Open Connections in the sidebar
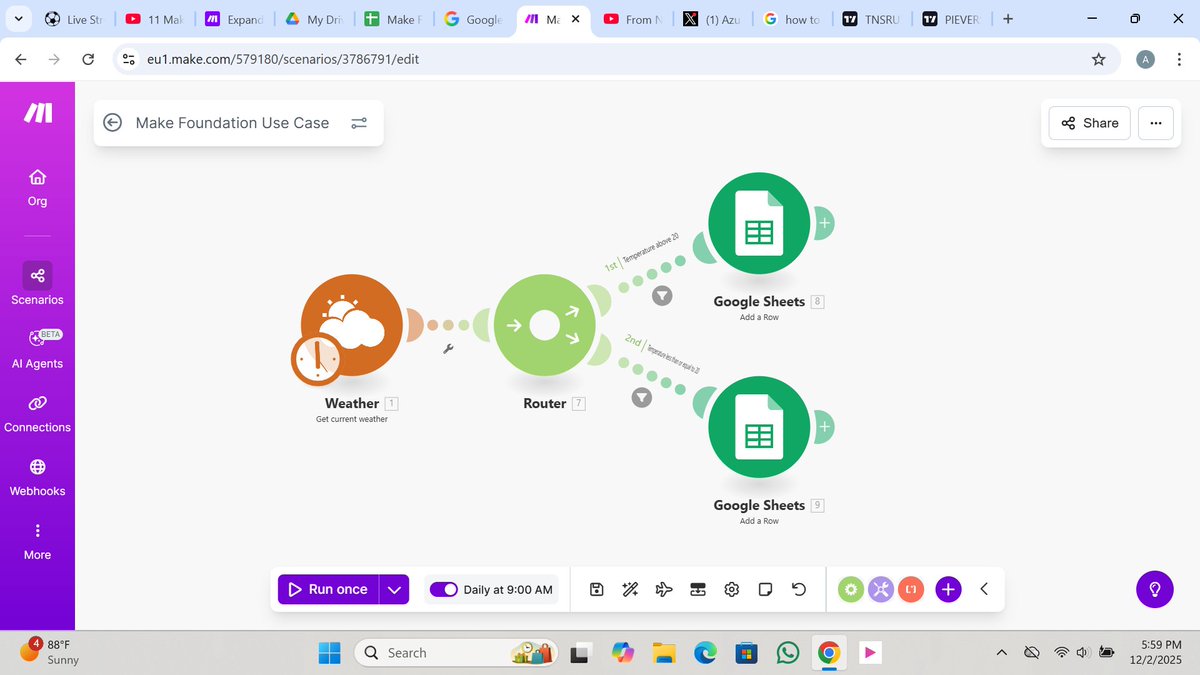Screen dimensions: 1200x675 point(37,413)
